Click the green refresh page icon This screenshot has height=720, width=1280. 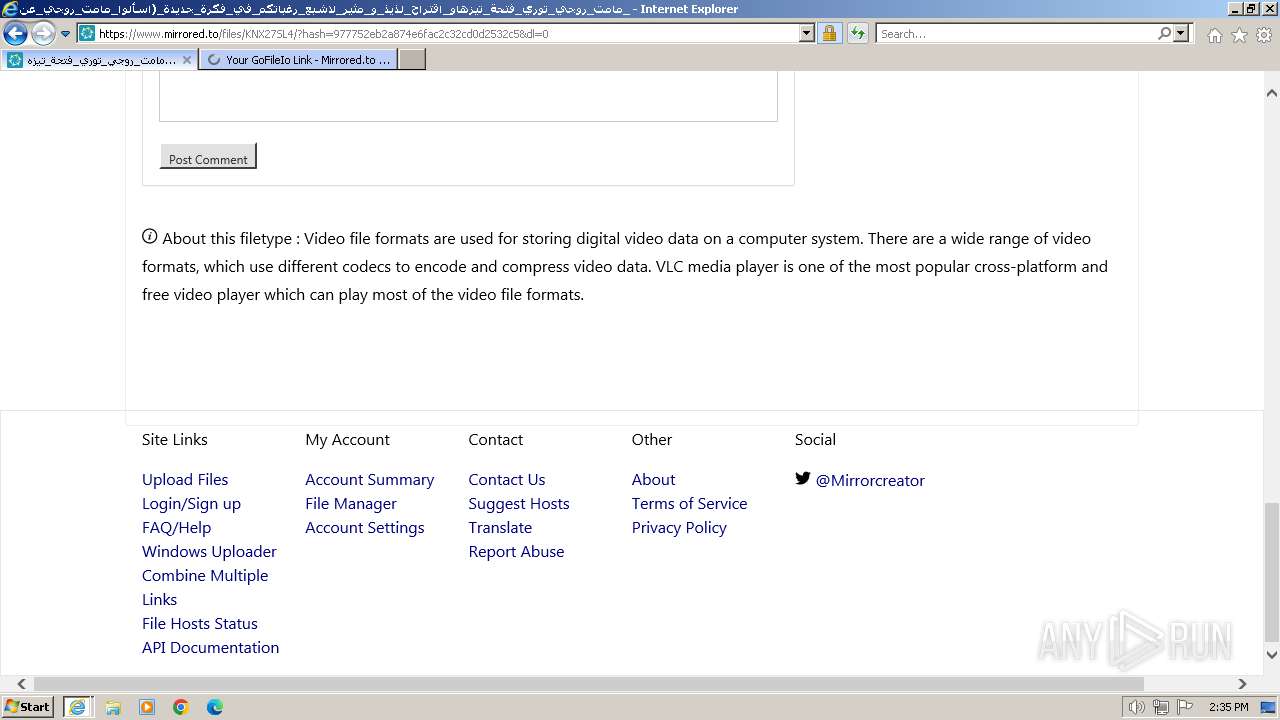857,34
